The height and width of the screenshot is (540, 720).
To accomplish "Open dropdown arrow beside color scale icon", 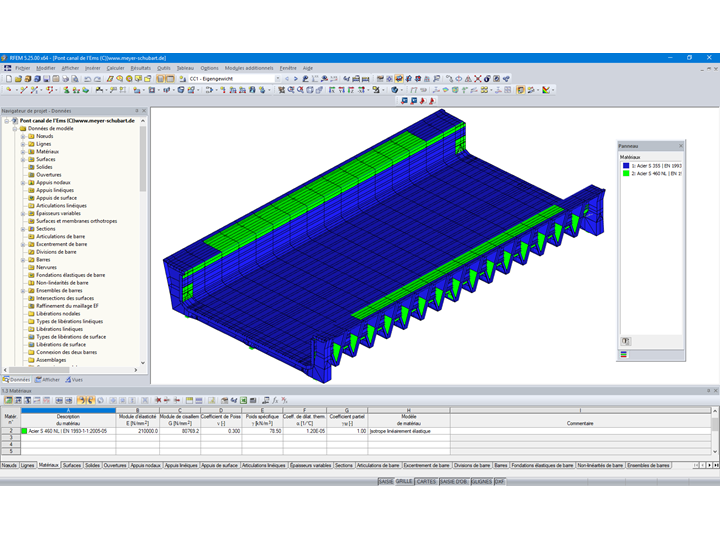I will point(552,90).
